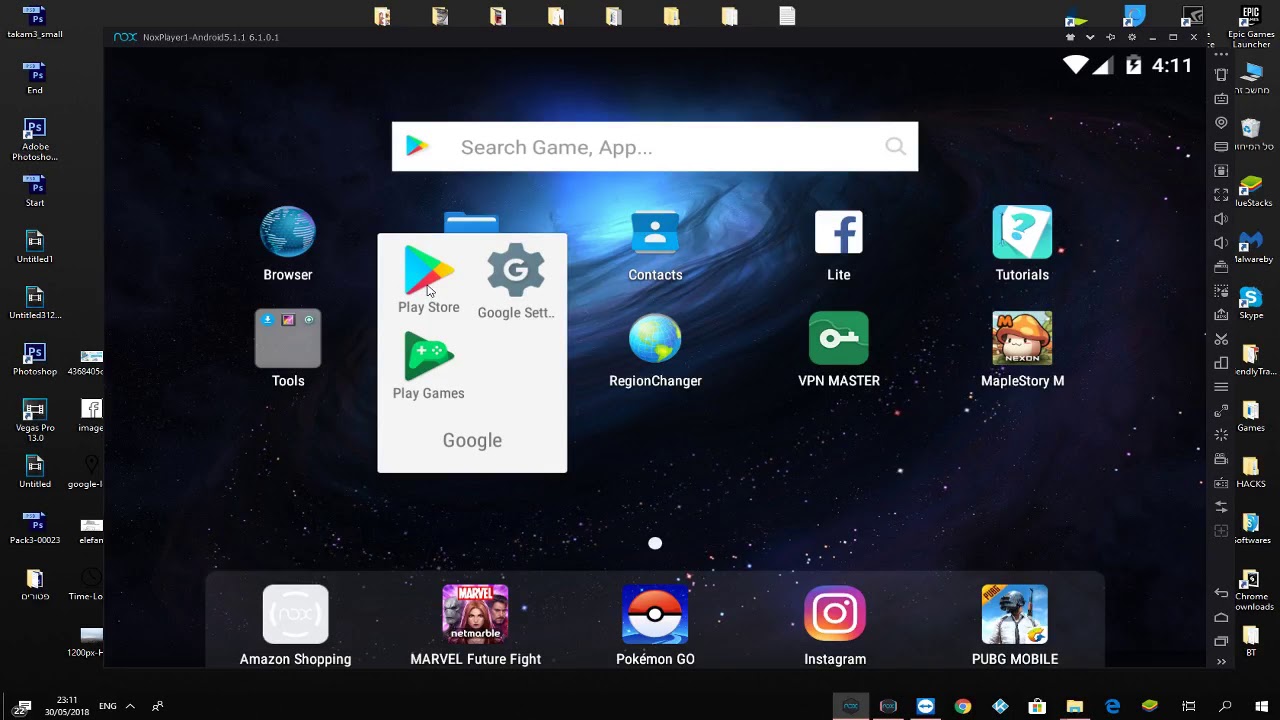Select the BlueStacks desktop shortcut
Screen dimensions: 1280x720
(1251, 191)
